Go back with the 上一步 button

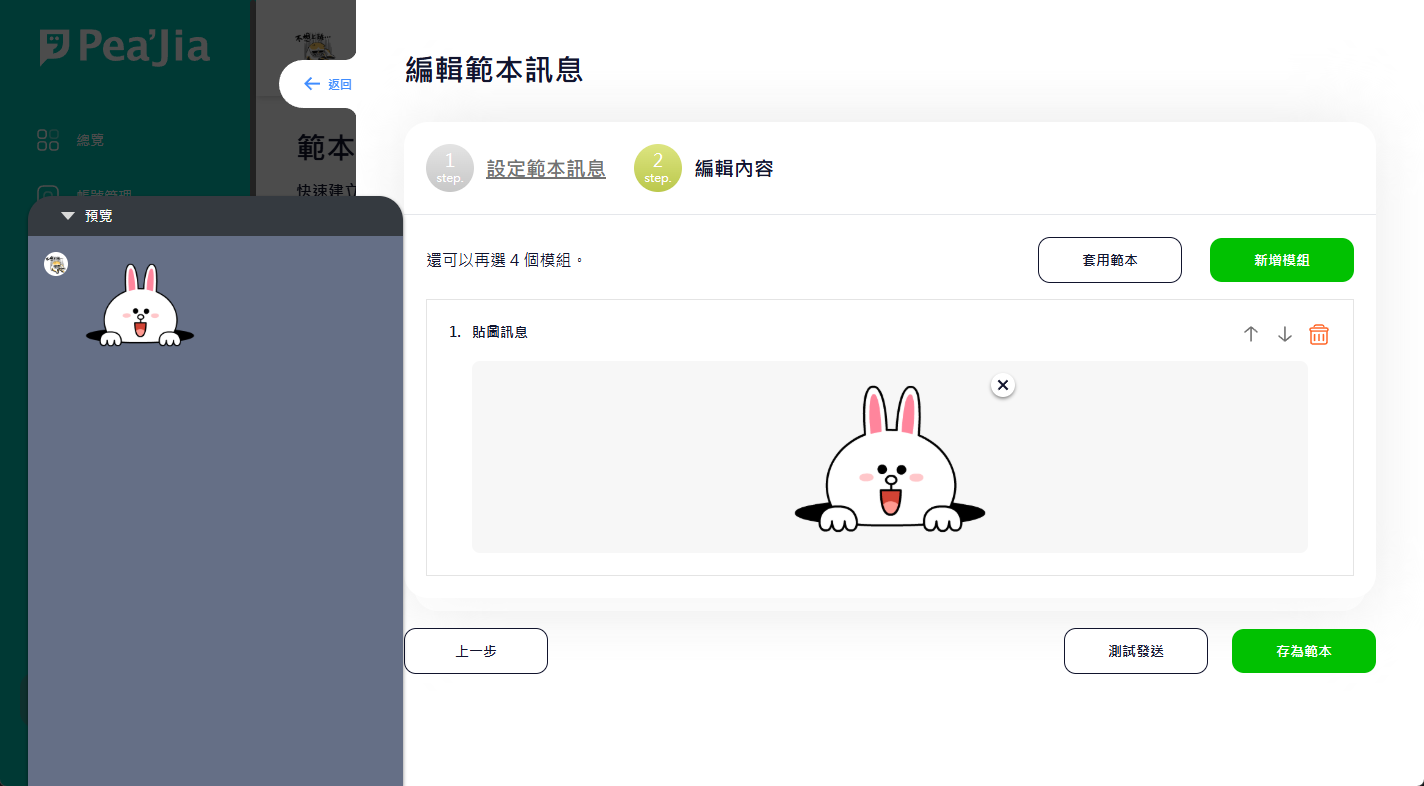coord(476,651)
